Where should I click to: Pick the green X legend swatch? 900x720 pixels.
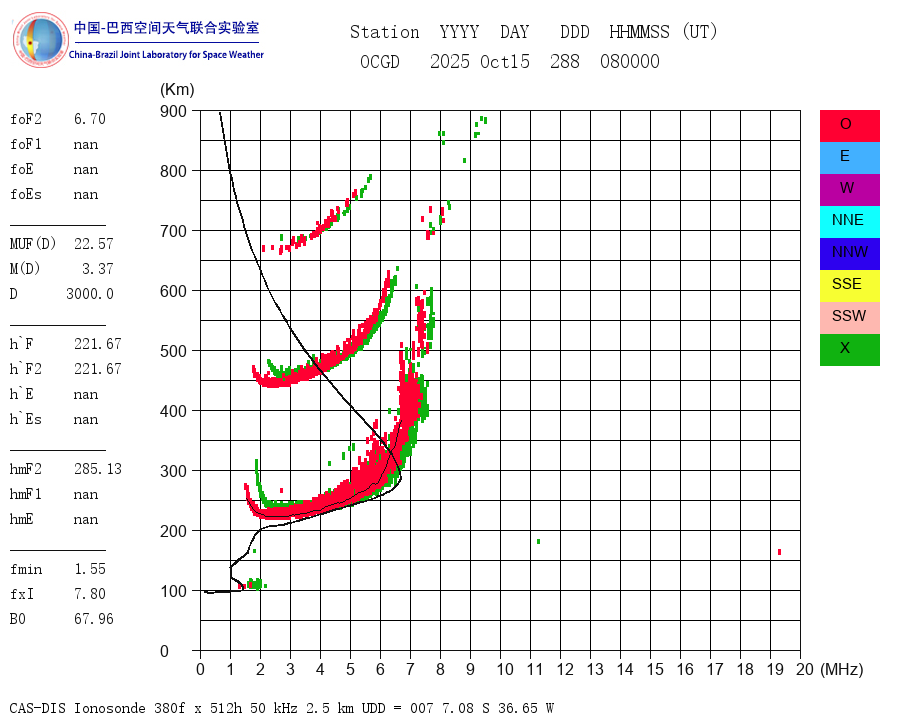click(849, 350)
